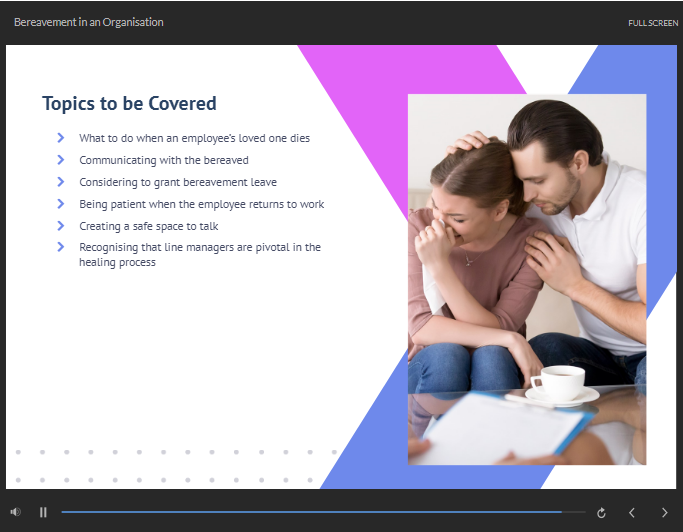Image resolution: width=683 pixels, height=532 pixels.
Task: Click chevron beside 'Being patient when the employee returns'
Action: [61, 203]
